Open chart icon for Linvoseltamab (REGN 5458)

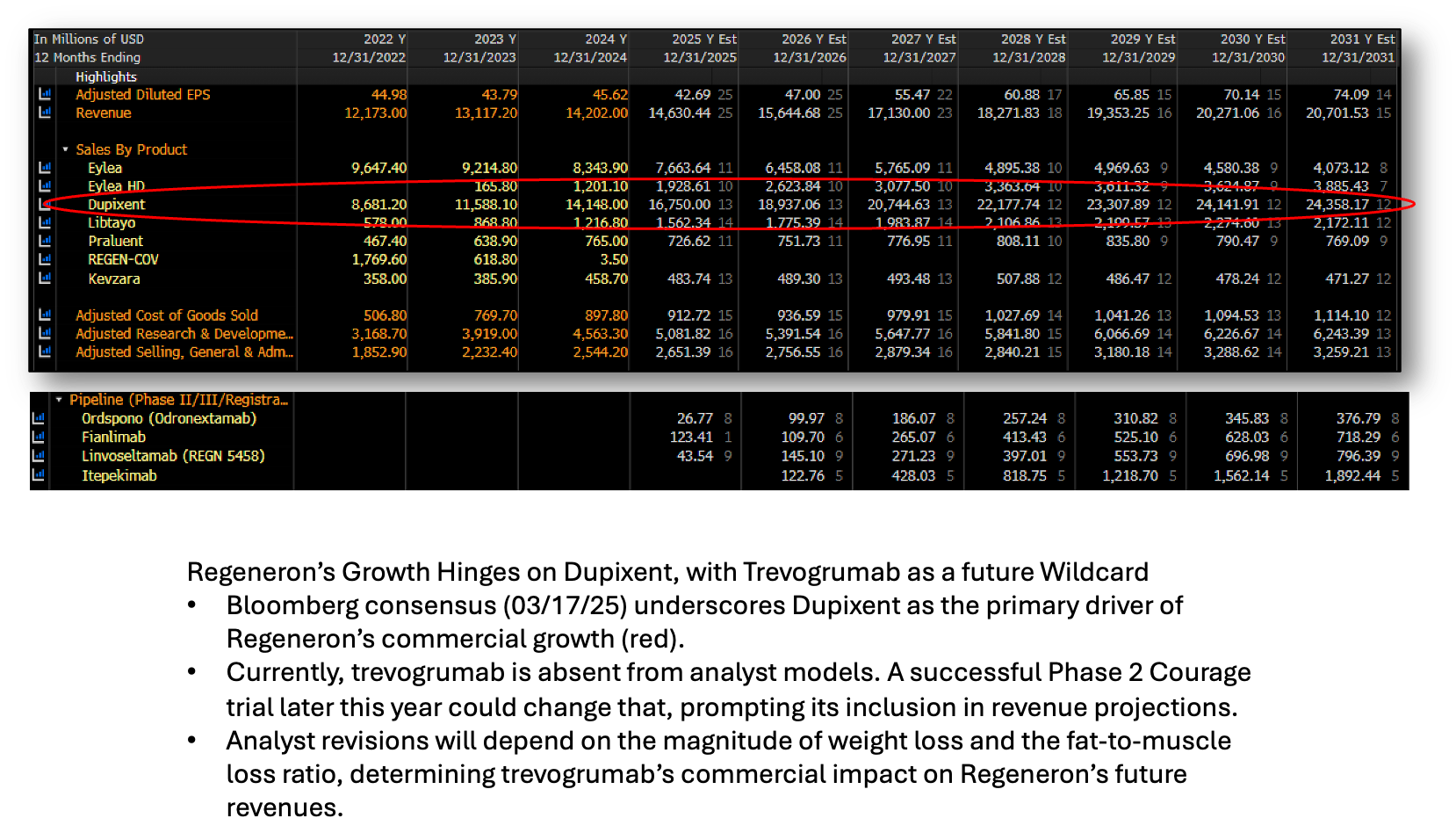(38, 455)
